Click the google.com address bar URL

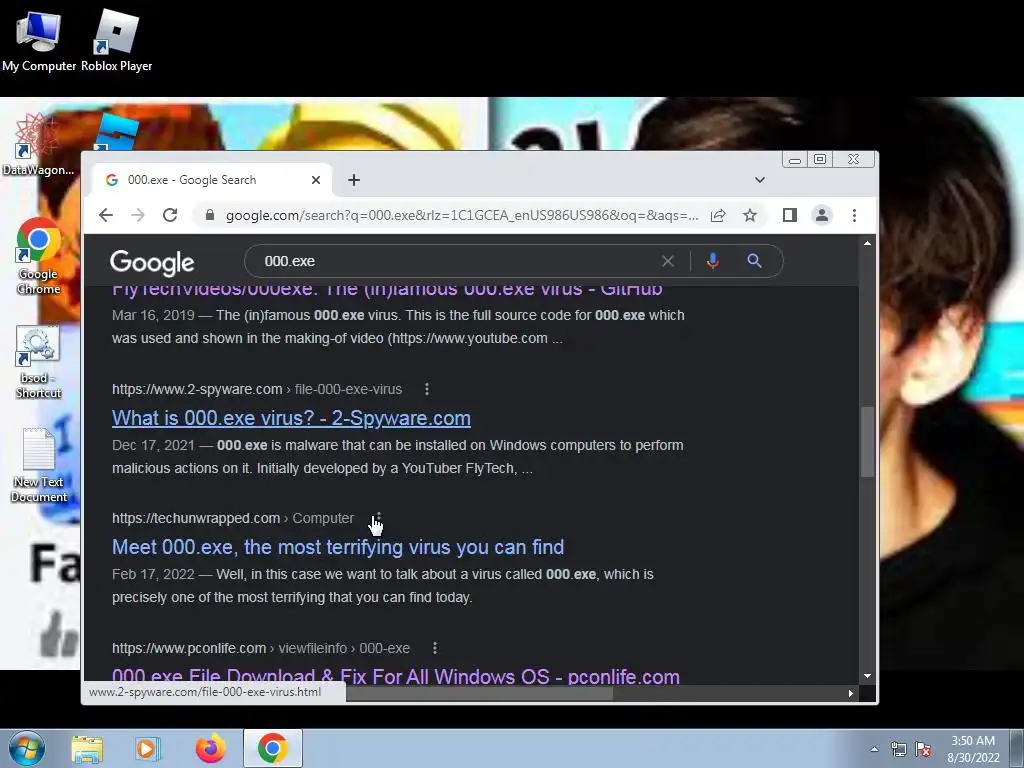(462, 216)
